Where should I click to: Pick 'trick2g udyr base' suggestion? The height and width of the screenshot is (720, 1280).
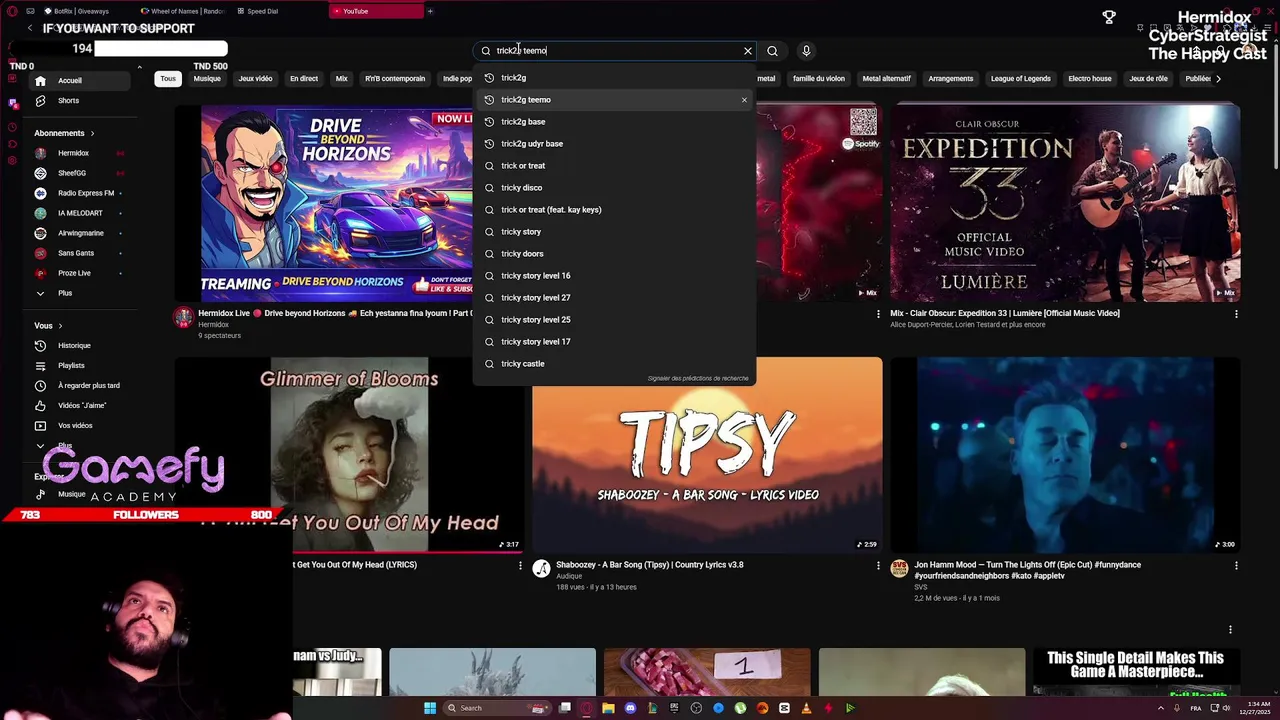point(614,144)
